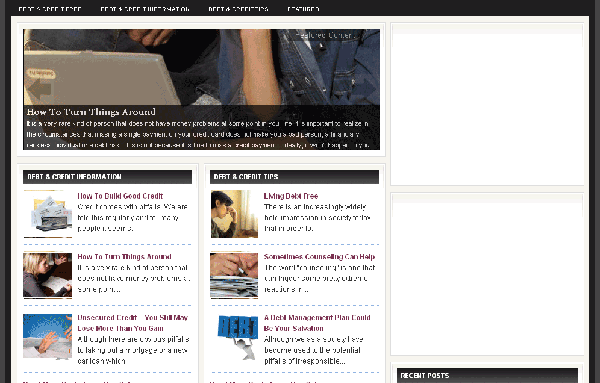The height and width of the screenshot is (383, 600).
Task: Click the slider's previous (left arrow) icon
Action: coord(39,89)
